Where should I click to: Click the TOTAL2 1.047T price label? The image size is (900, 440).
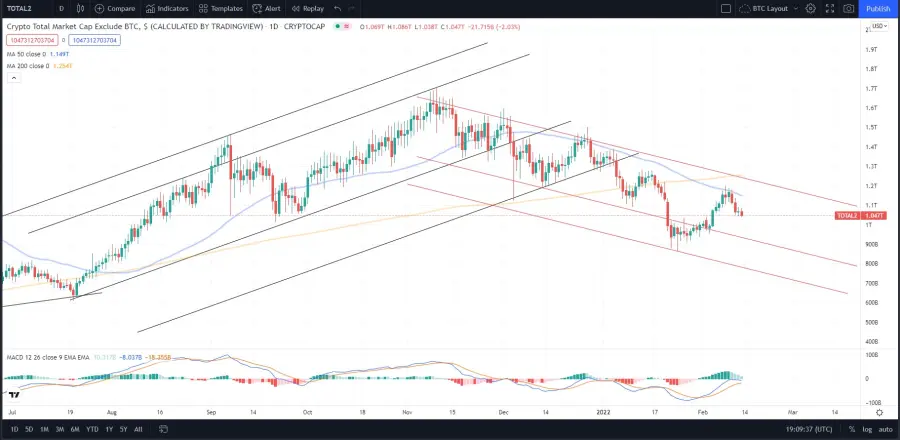[861, 216]
